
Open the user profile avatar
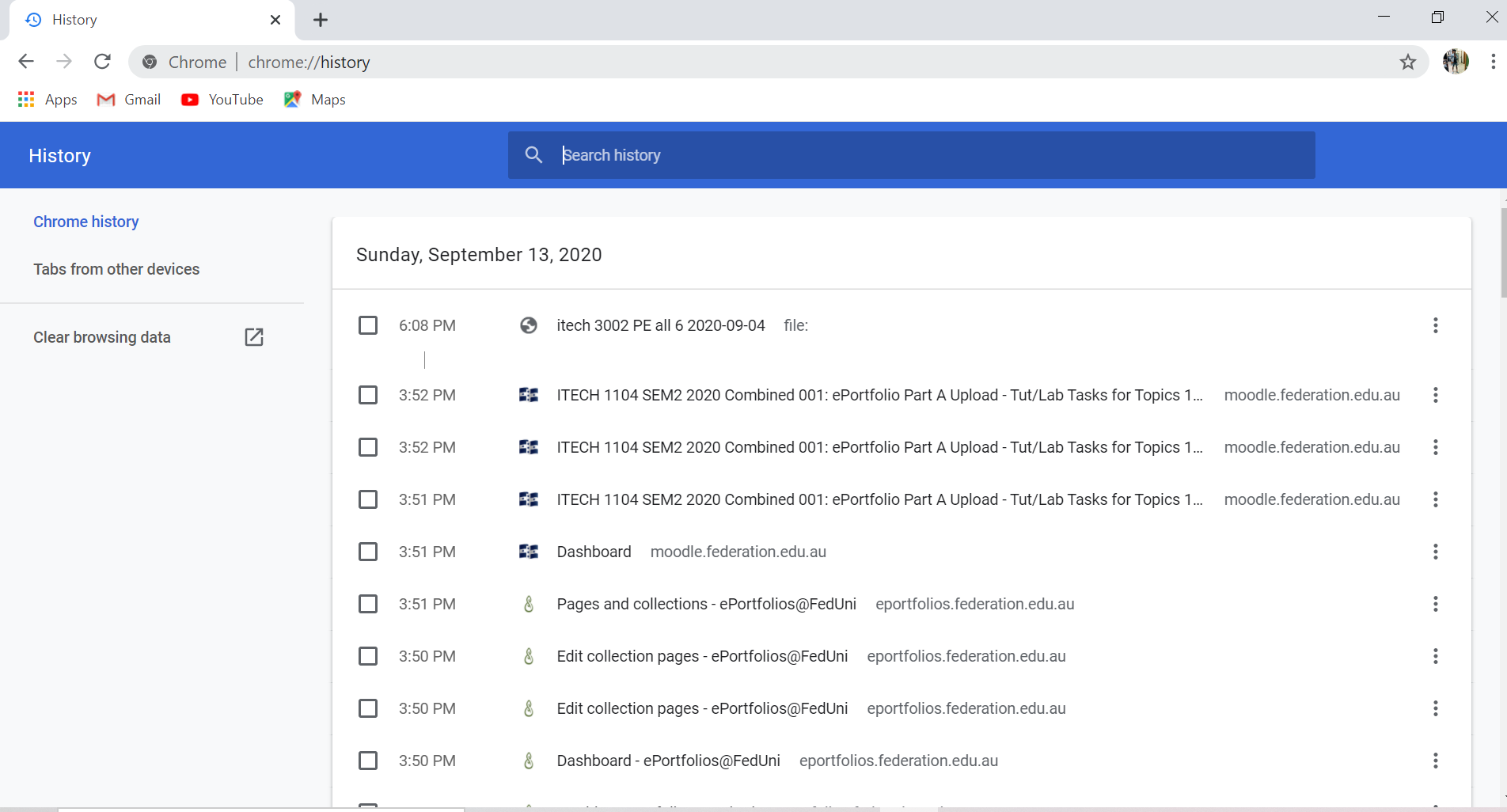coord(1456,61)
